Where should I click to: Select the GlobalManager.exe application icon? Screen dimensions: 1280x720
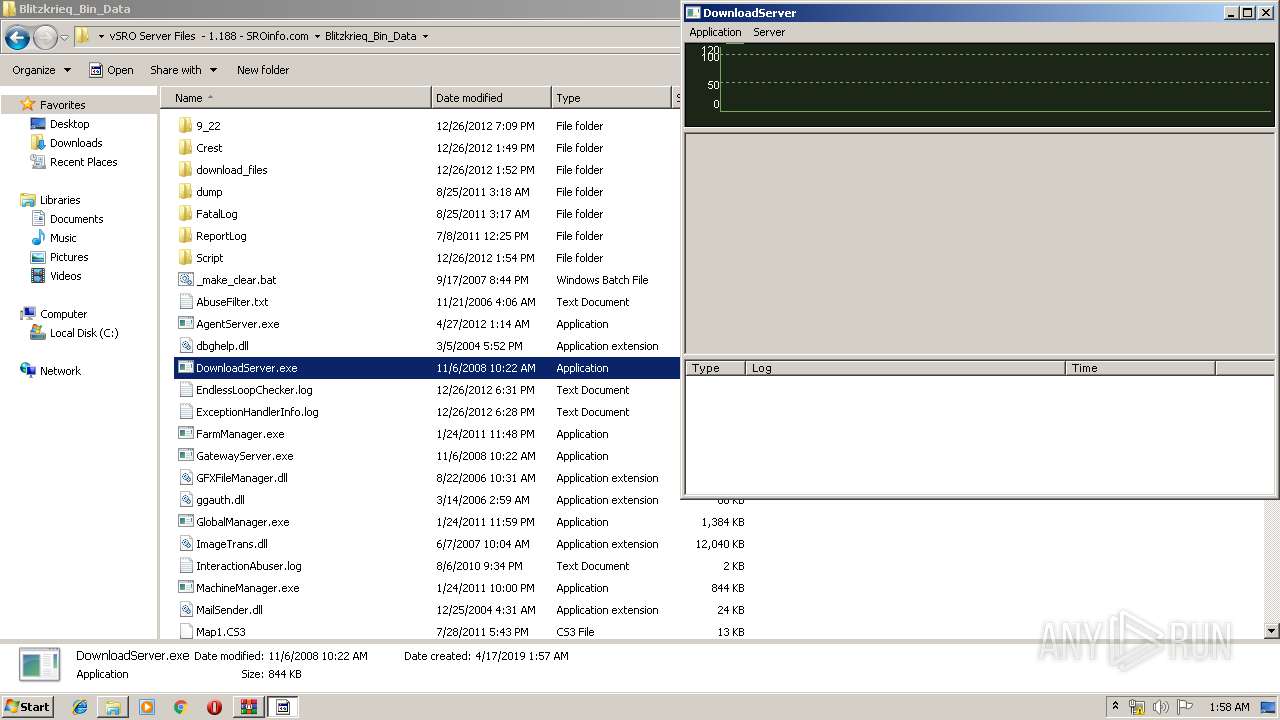click(x=185, y=522)
